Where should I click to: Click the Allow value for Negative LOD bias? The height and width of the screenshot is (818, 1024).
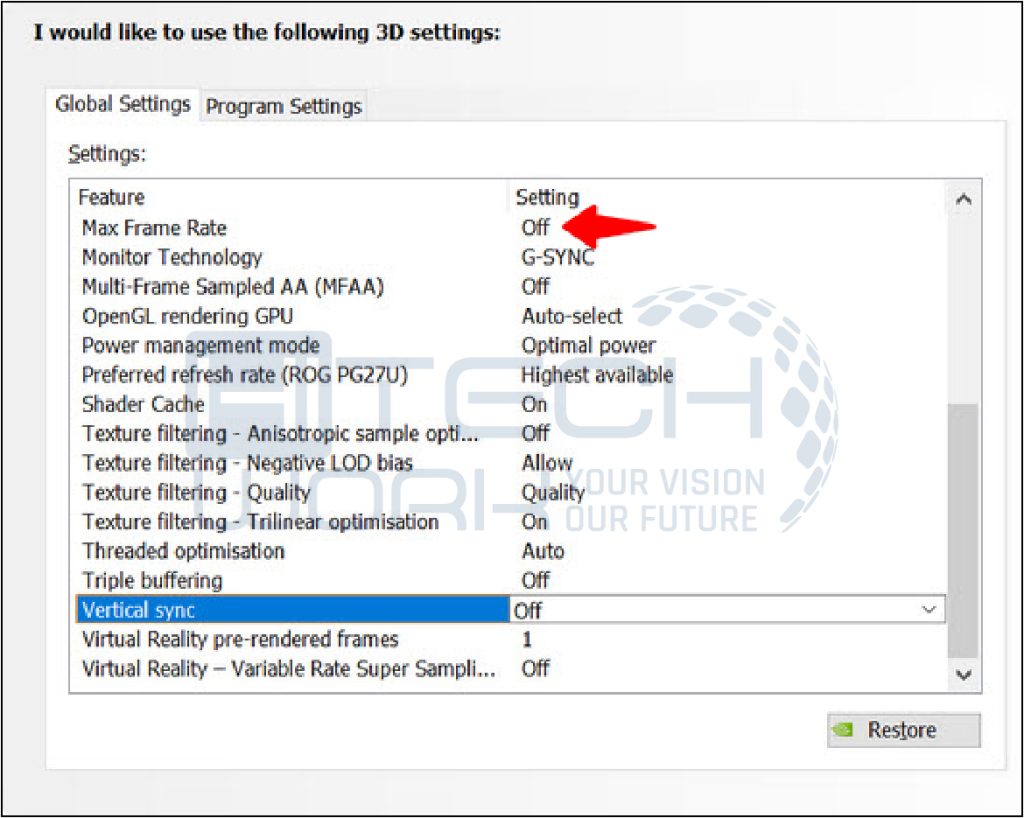547,463
